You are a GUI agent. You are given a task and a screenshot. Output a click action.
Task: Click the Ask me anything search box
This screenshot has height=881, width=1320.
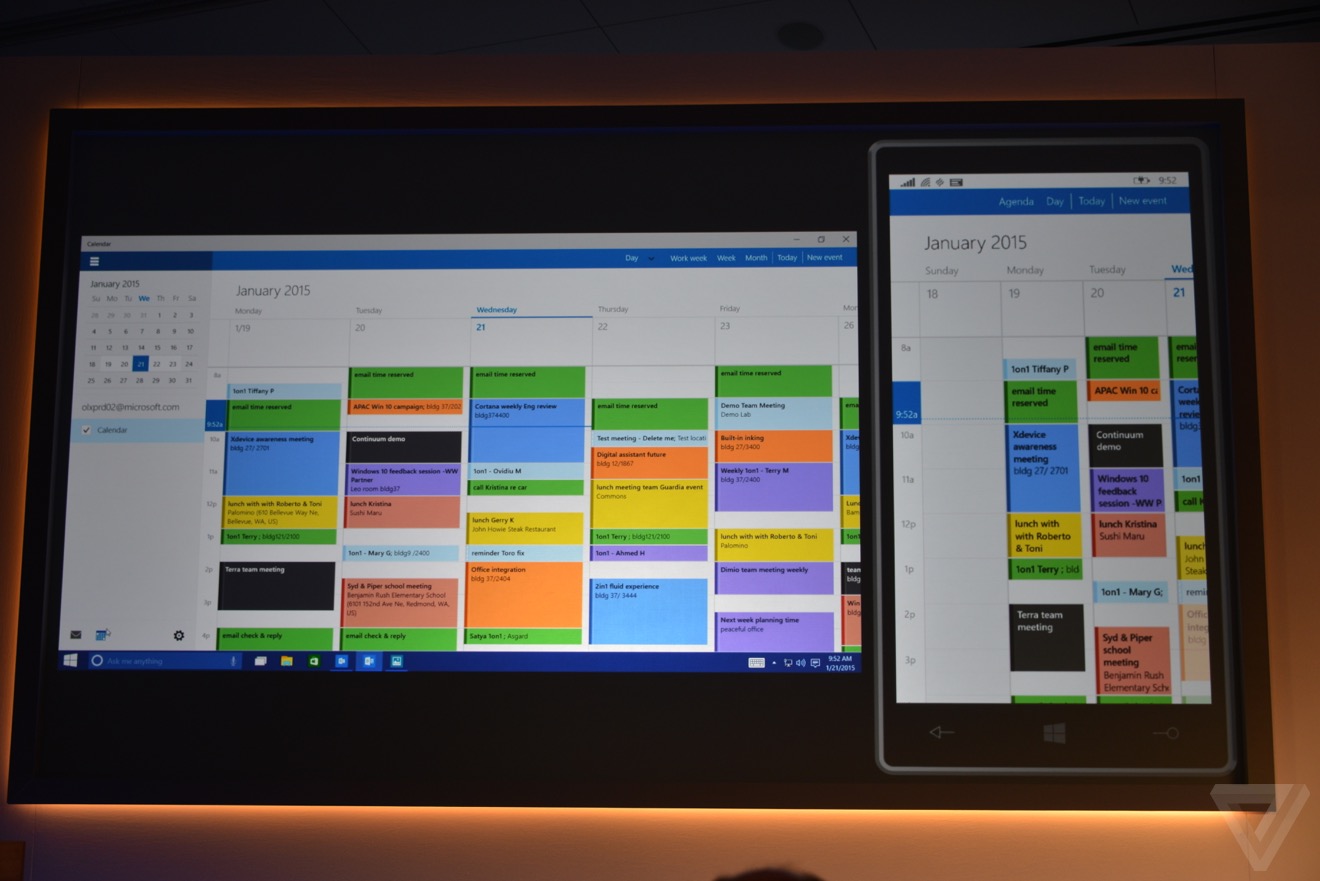click(x=160, y=661)
